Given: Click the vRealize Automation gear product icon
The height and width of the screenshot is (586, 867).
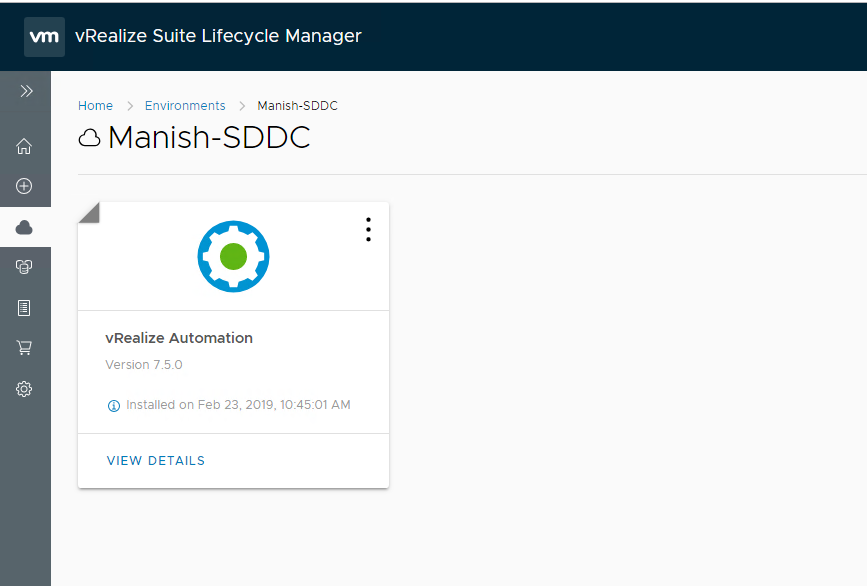Looking at the screenshot, I should pos(233,256).
